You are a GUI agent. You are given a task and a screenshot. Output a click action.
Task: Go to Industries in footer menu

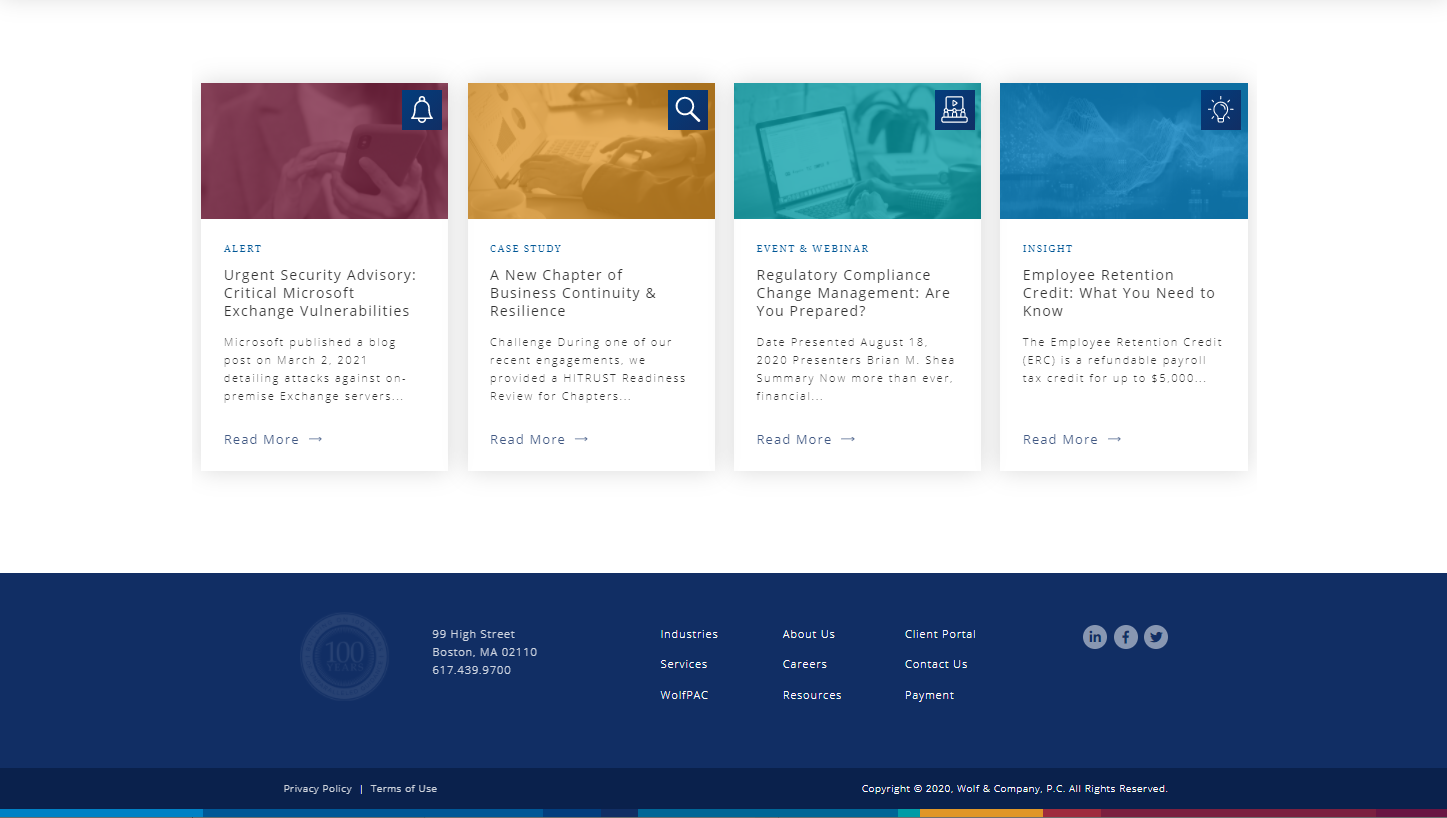pyautogui.click(x=689, y=634)
